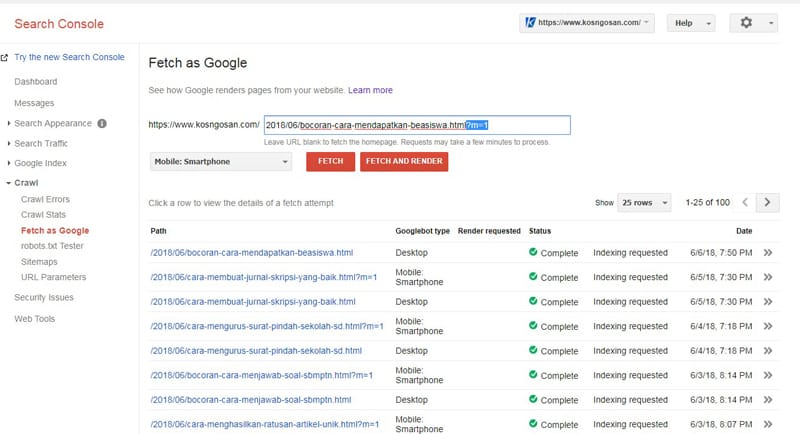Image resolution: width=800 pixels, height=434 pixels.
Task: Expand Search Traffic menu section
Action: pos(9,143)
